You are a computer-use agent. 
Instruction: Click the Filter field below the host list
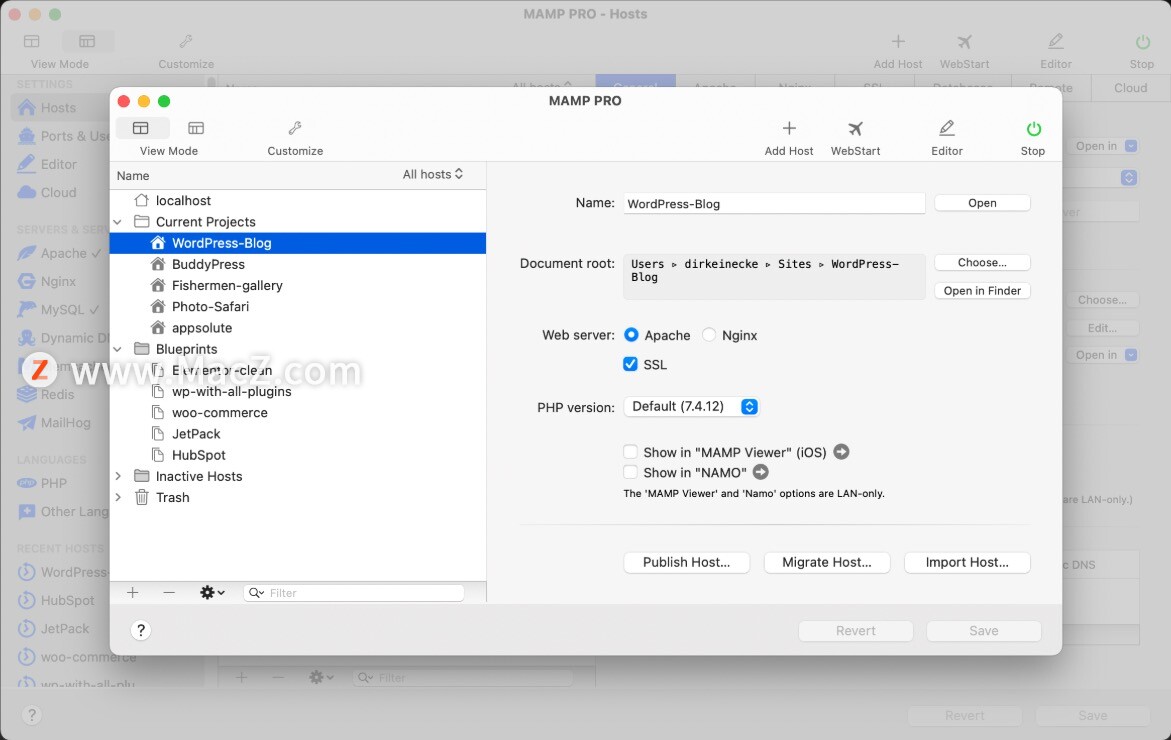(353, 592)
